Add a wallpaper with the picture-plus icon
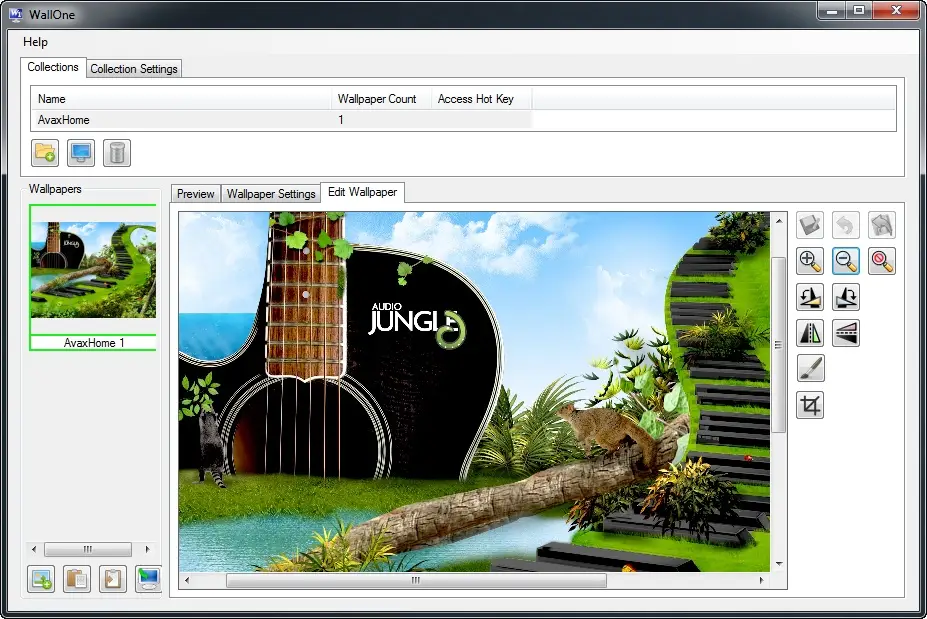This screenshot has width=927, height=619. 41,579
